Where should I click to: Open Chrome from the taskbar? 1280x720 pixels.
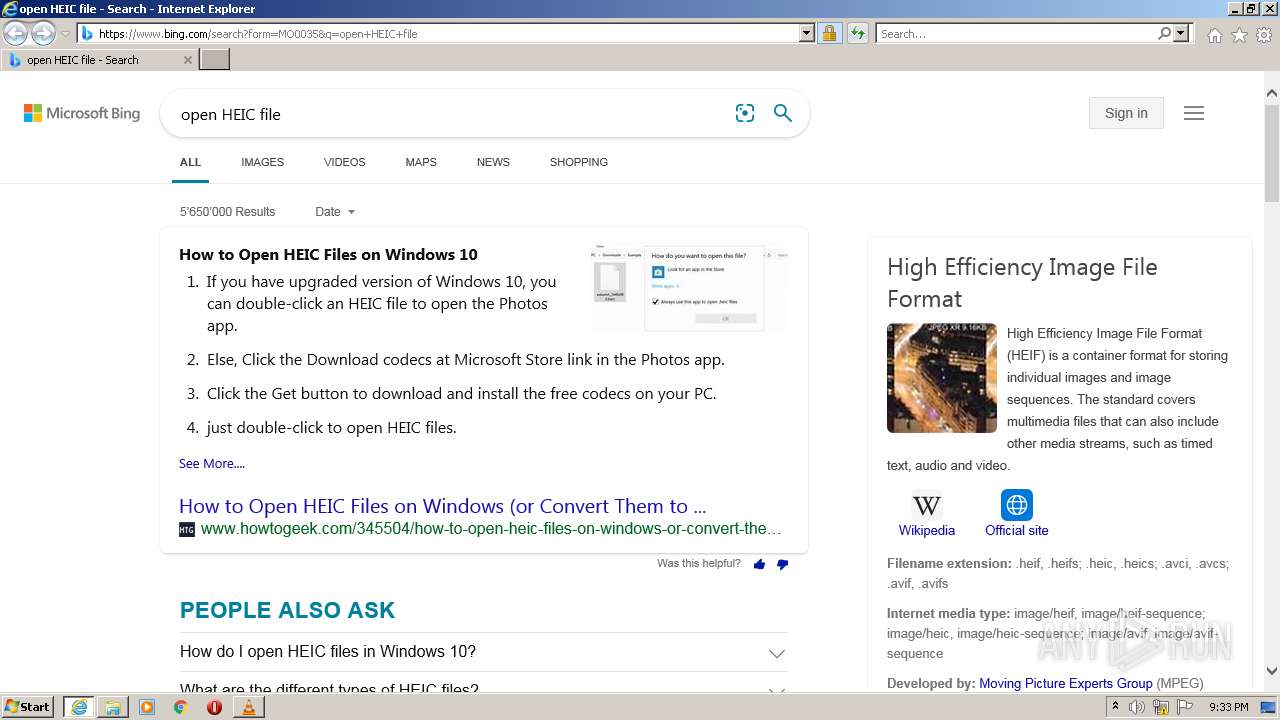(180, 707)
